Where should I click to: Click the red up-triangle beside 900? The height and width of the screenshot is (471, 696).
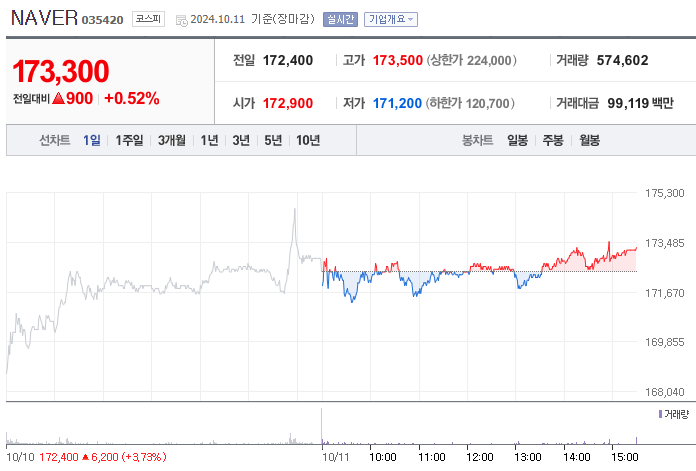click(59, 98)
